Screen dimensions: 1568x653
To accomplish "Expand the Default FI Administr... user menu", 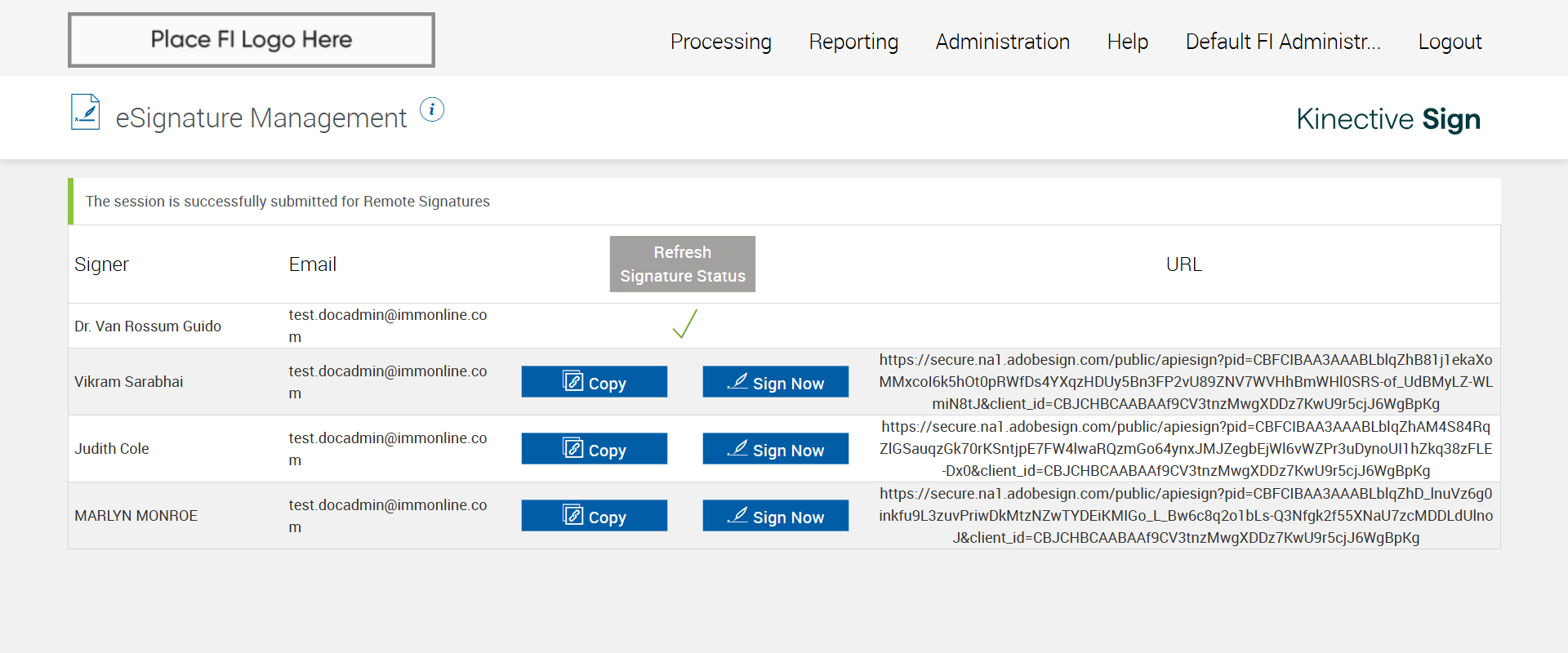I will 1282,42.
